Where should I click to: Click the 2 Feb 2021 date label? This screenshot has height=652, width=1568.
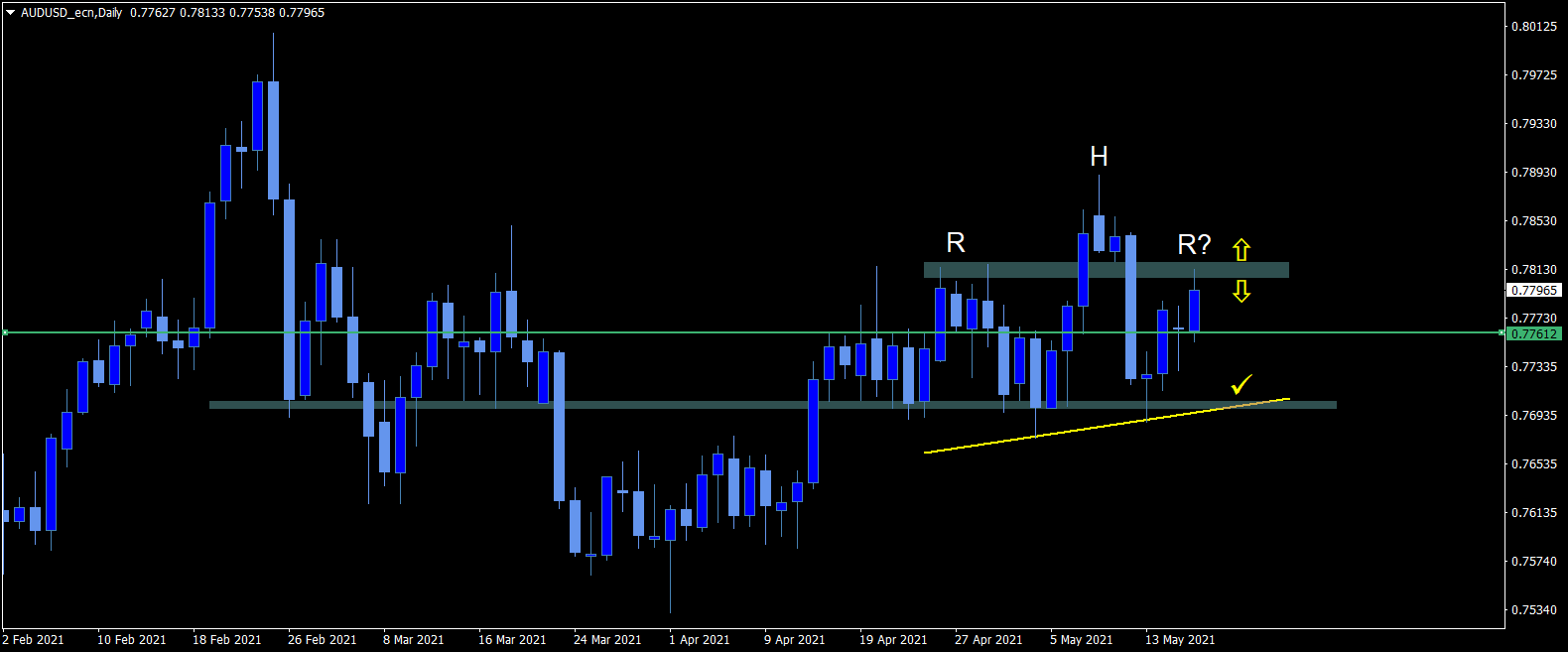[34, 640]
